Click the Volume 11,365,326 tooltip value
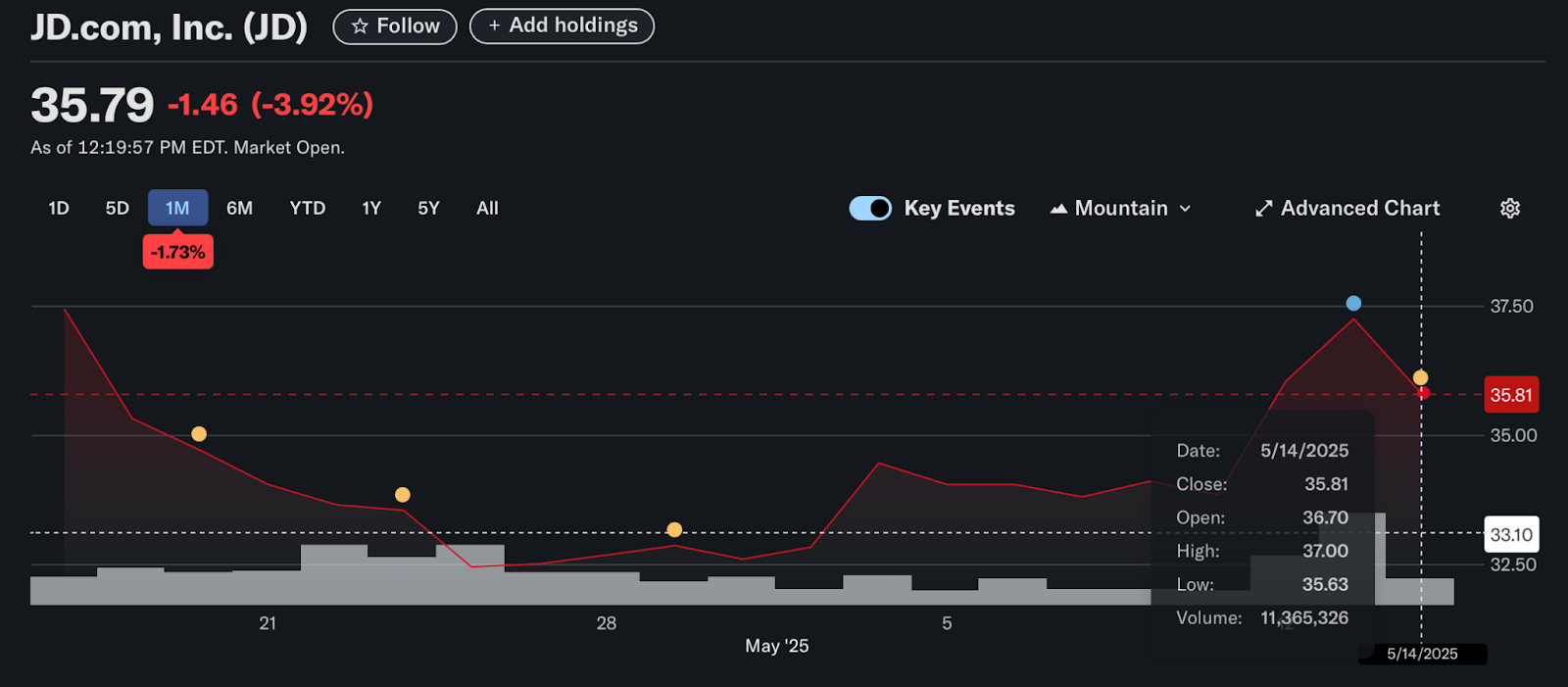Image resolution: width=1568 pixels, height=687 pixels. (x=1304, y=617)
